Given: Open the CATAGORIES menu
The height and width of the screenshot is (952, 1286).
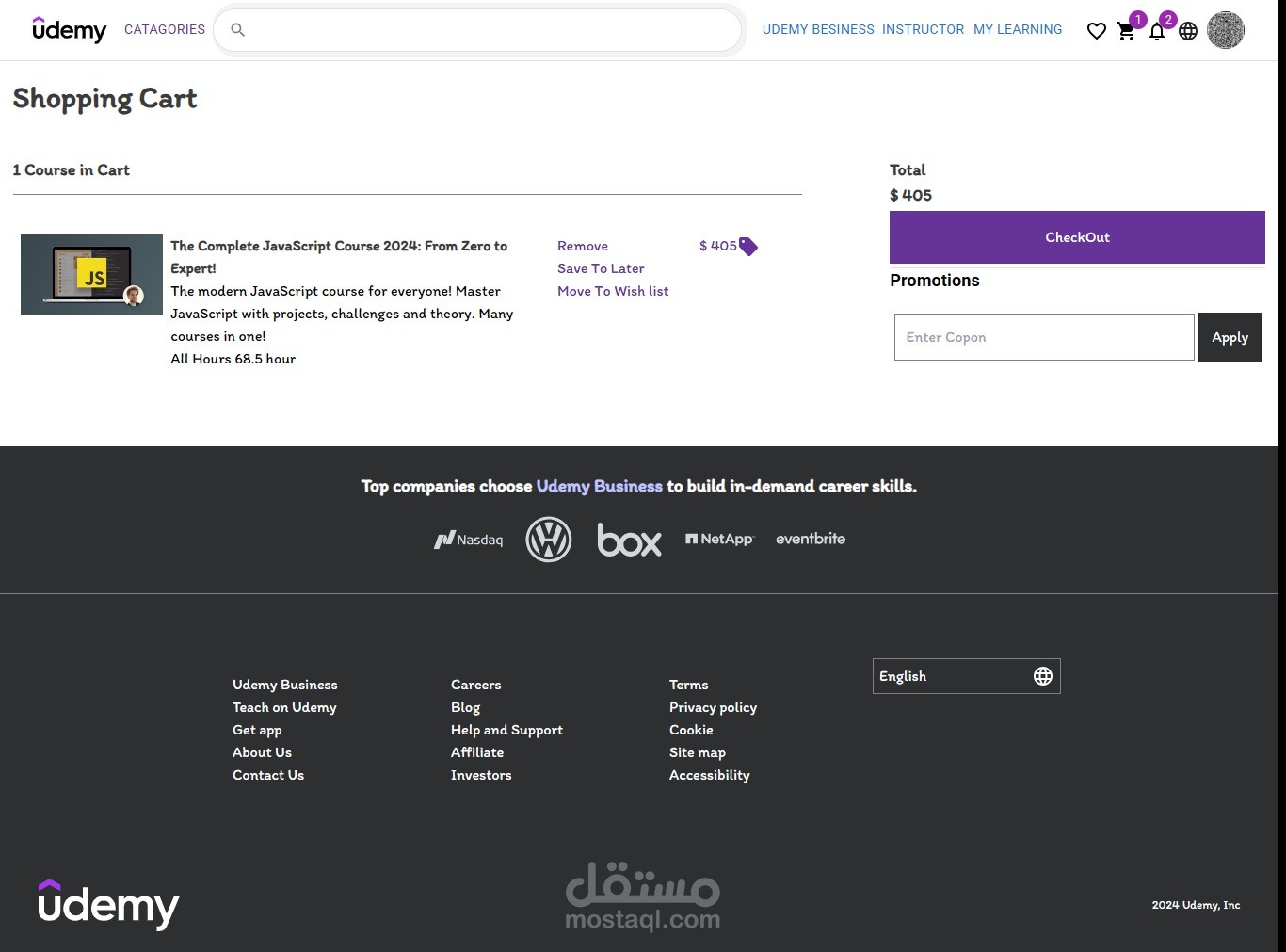Looking at the screenshot, I should 165,30.
